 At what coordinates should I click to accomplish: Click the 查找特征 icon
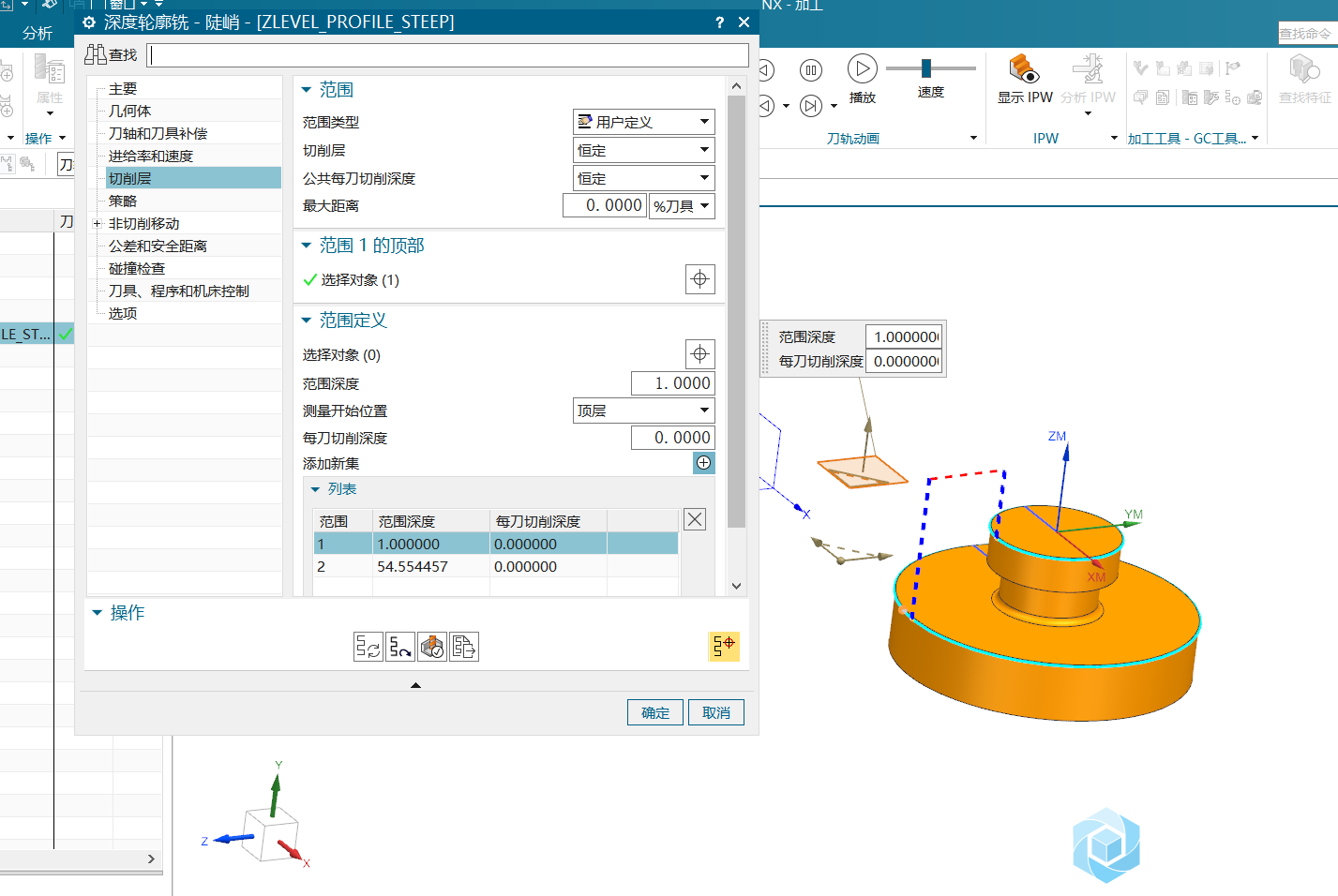coord(1304,70)
